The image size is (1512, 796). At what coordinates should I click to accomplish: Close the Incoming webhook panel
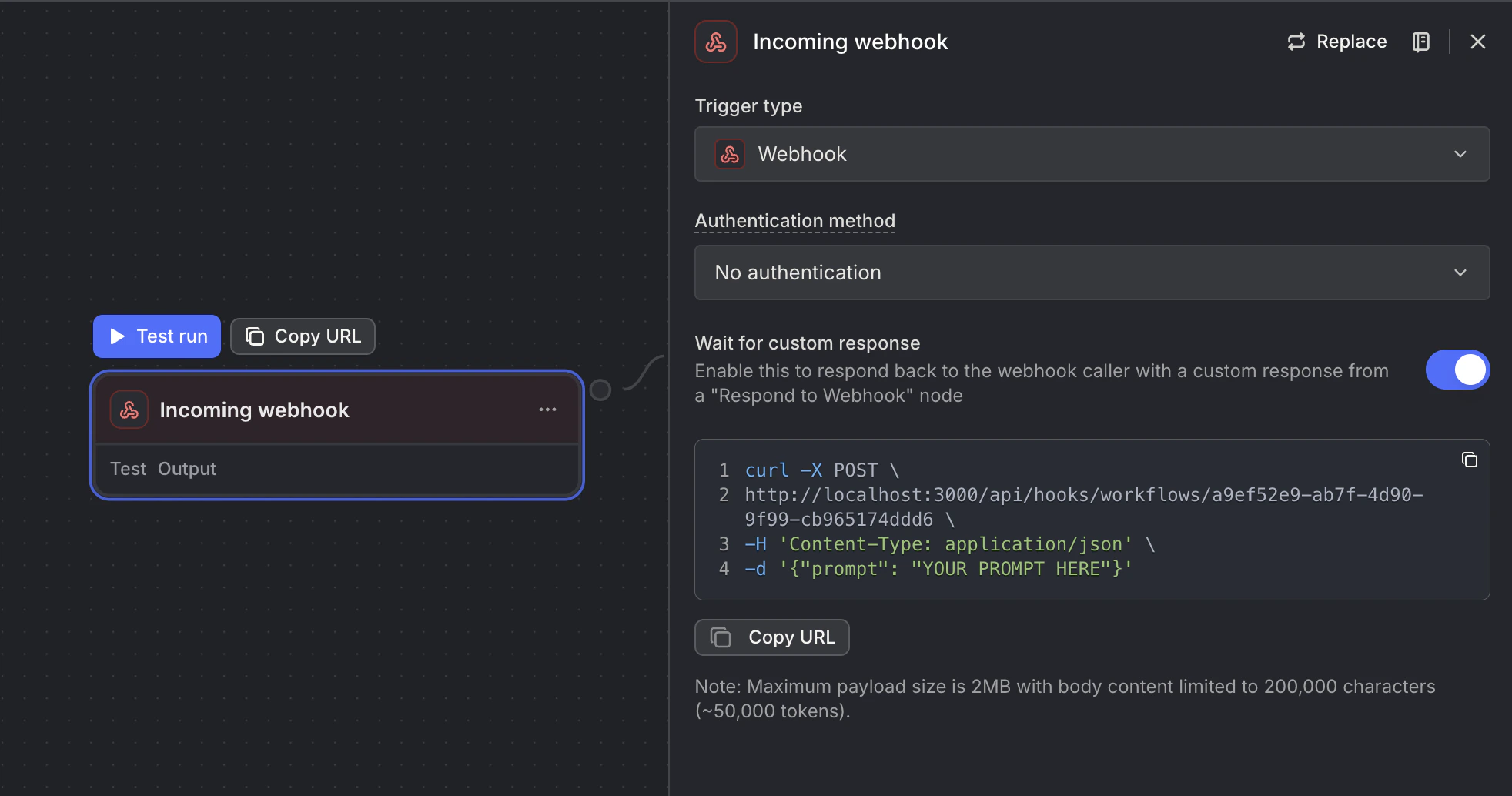coord(1477,42)
